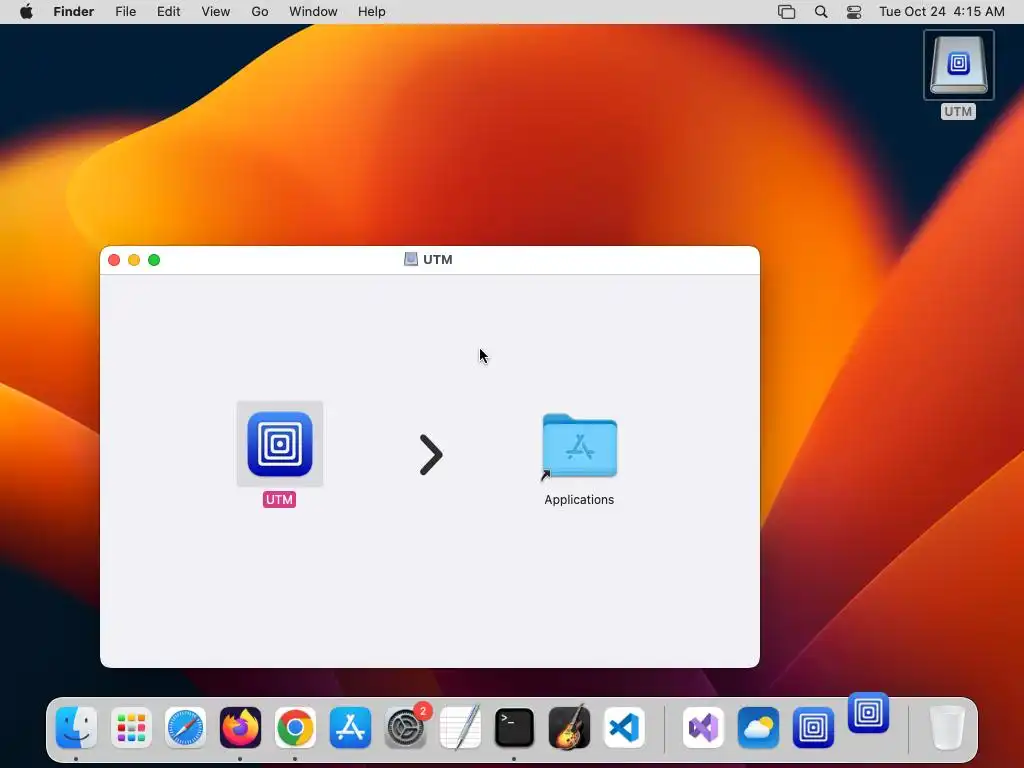
Task: Click the UTM disk image on the desktop
Action: coord(958,65)
